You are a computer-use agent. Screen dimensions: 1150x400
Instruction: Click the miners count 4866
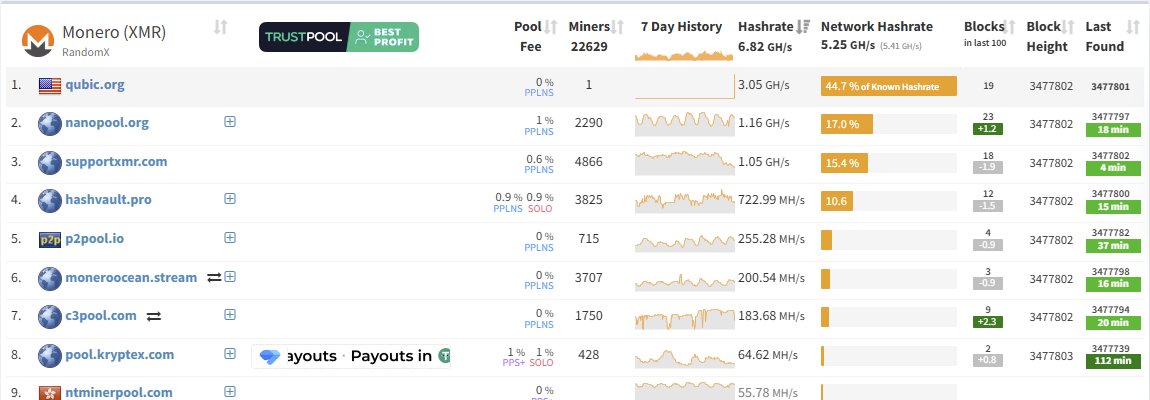[588, 161]
